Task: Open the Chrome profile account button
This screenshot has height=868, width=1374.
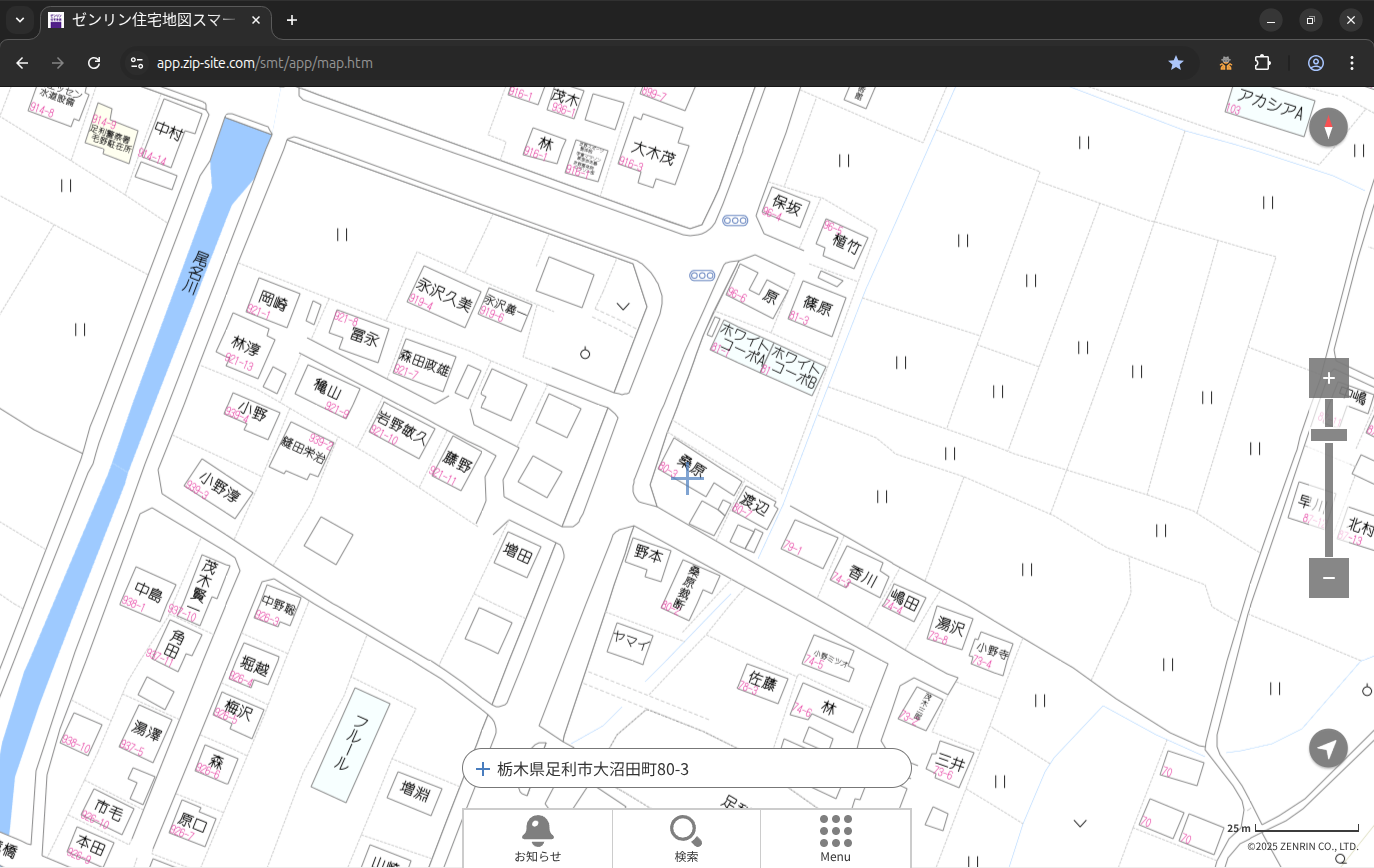Action: click(1315, 63)
